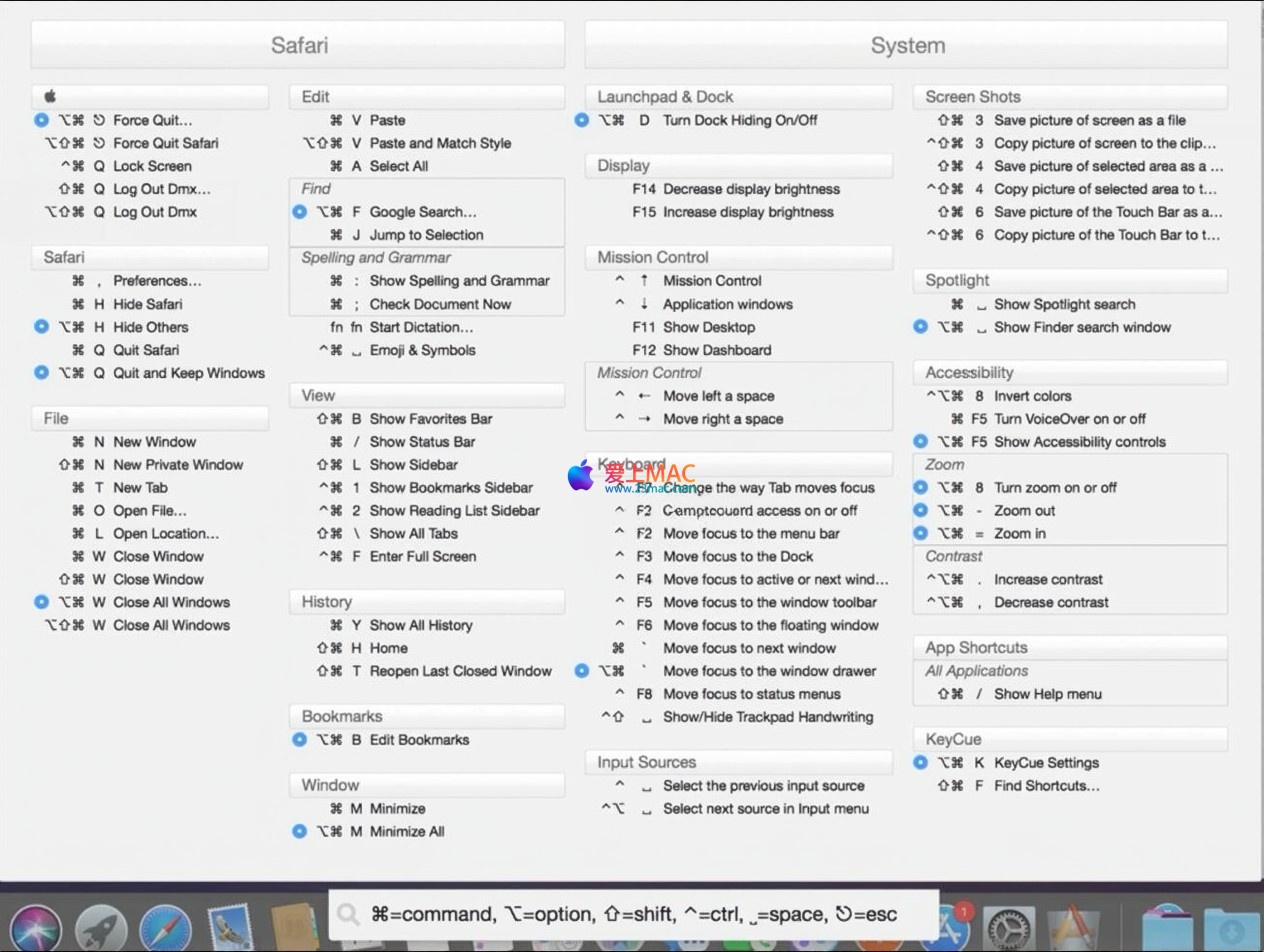Screen dimensions: 1264x952
Task: Choose New Private Window entry
Action: (177, 465)
